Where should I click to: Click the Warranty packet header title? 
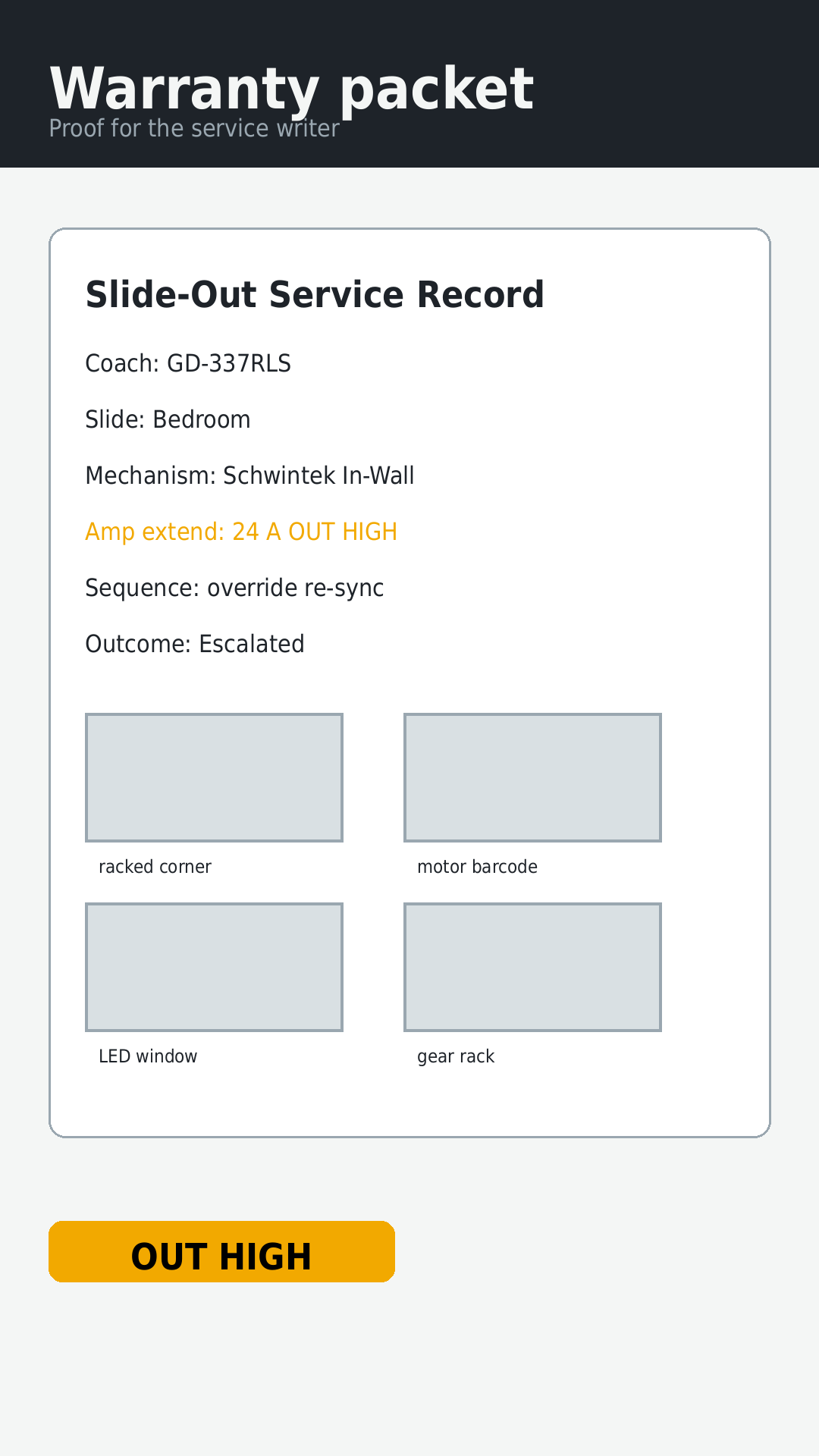pyautogui.click(x=291, y=89)
